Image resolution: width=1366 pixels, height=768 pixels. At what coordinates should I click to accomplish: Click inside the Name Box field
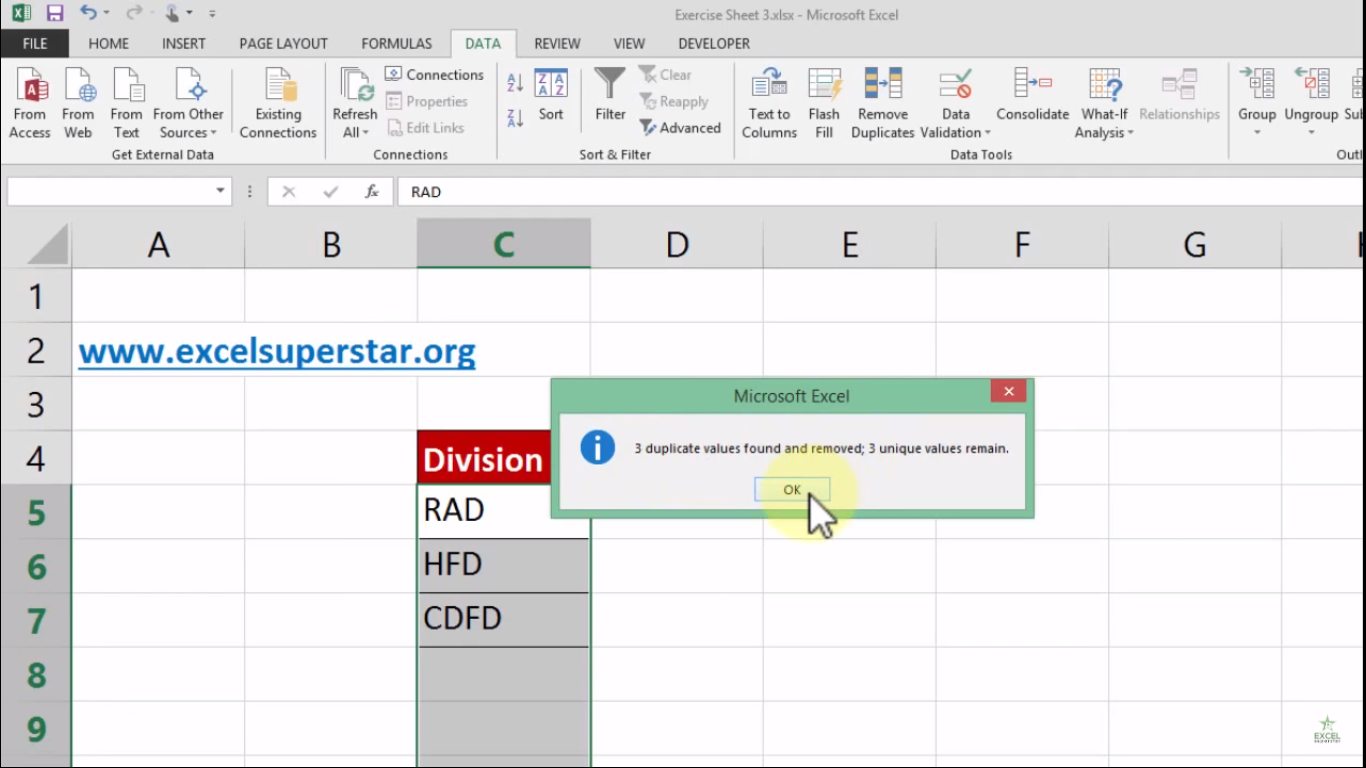point(109,191)
